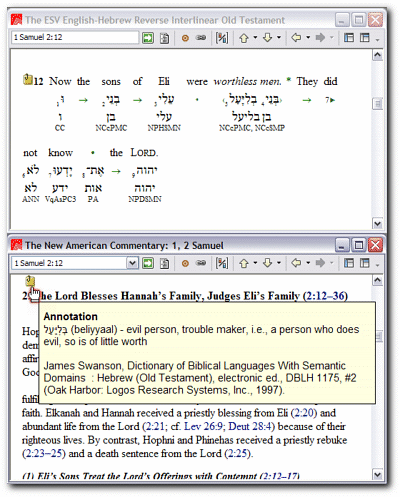
Task: Expand up-arrow dropdown in ESV Interlinear toolbar
Action: [255, 37]
